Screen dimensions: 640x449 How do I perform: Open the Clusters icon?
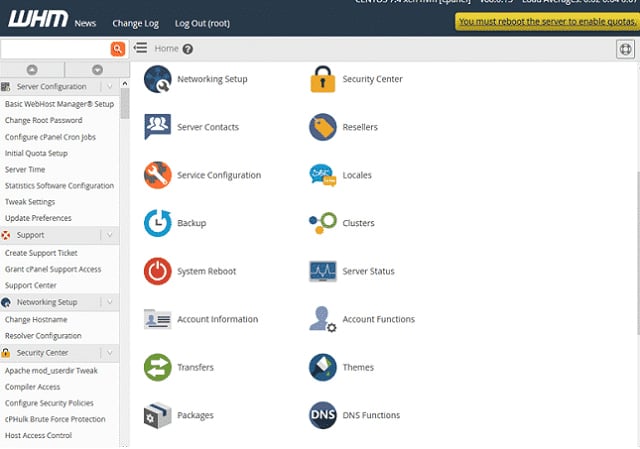click(x=322, y=223)
